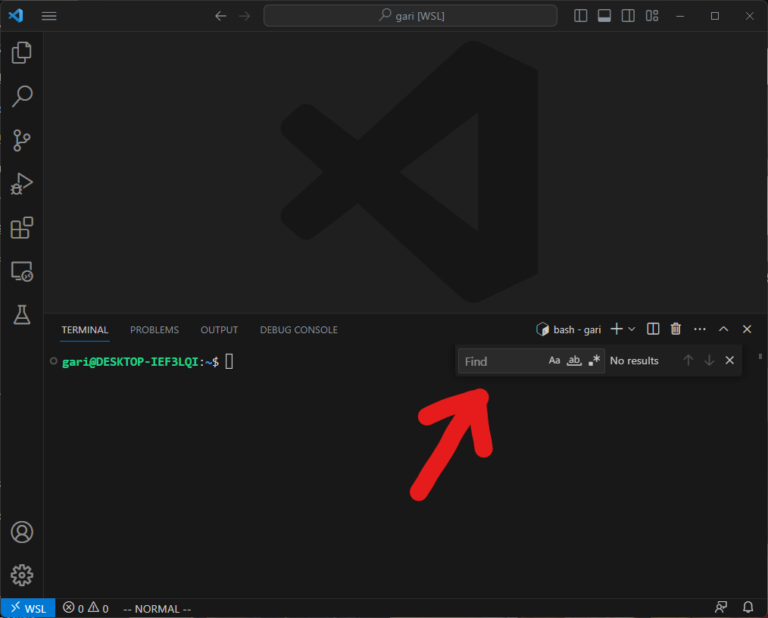The image size is (768, 618).
Task: Open the Manage gear menu
Action: (22, 575)
